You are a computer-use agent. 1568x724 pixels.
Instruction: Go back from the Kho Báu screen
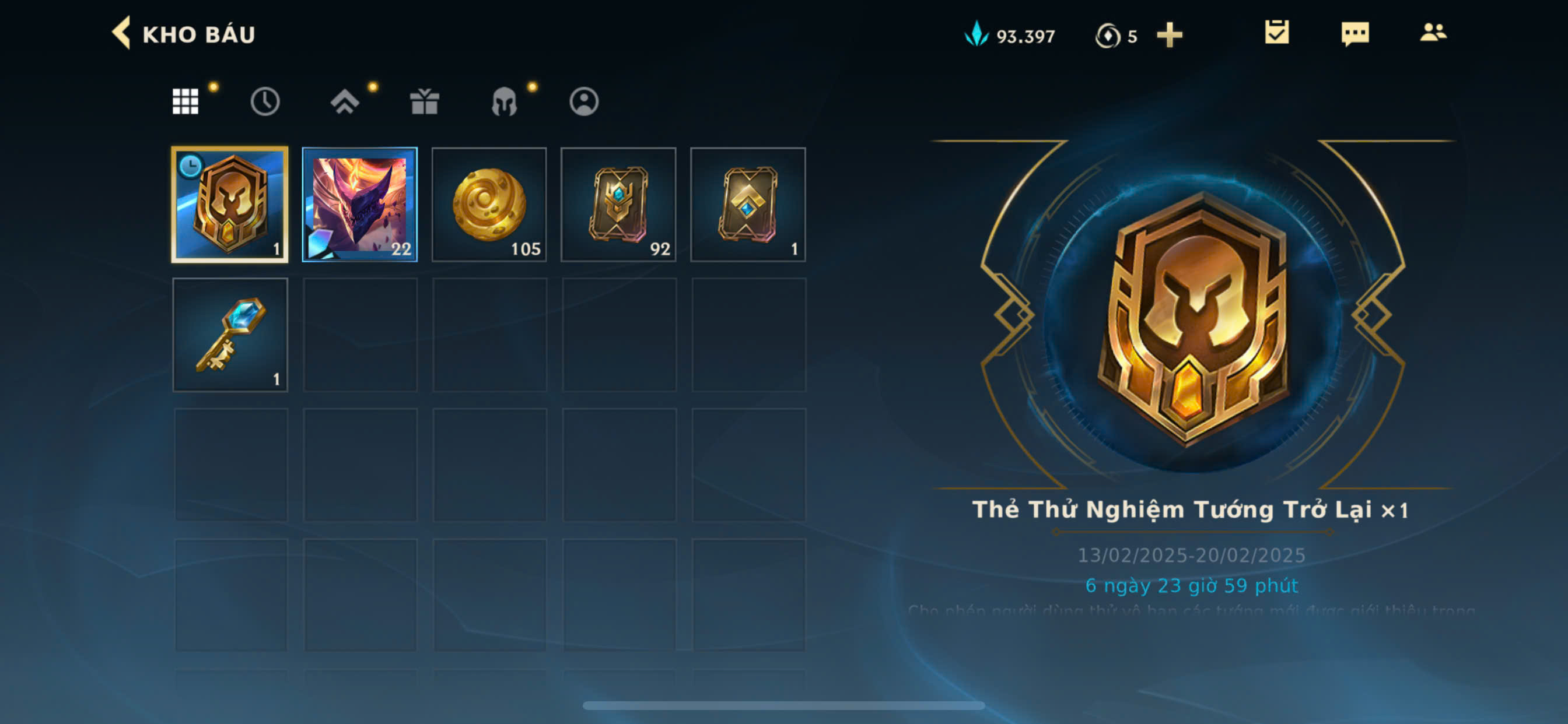pyautogui.click(x=121, y=33)
